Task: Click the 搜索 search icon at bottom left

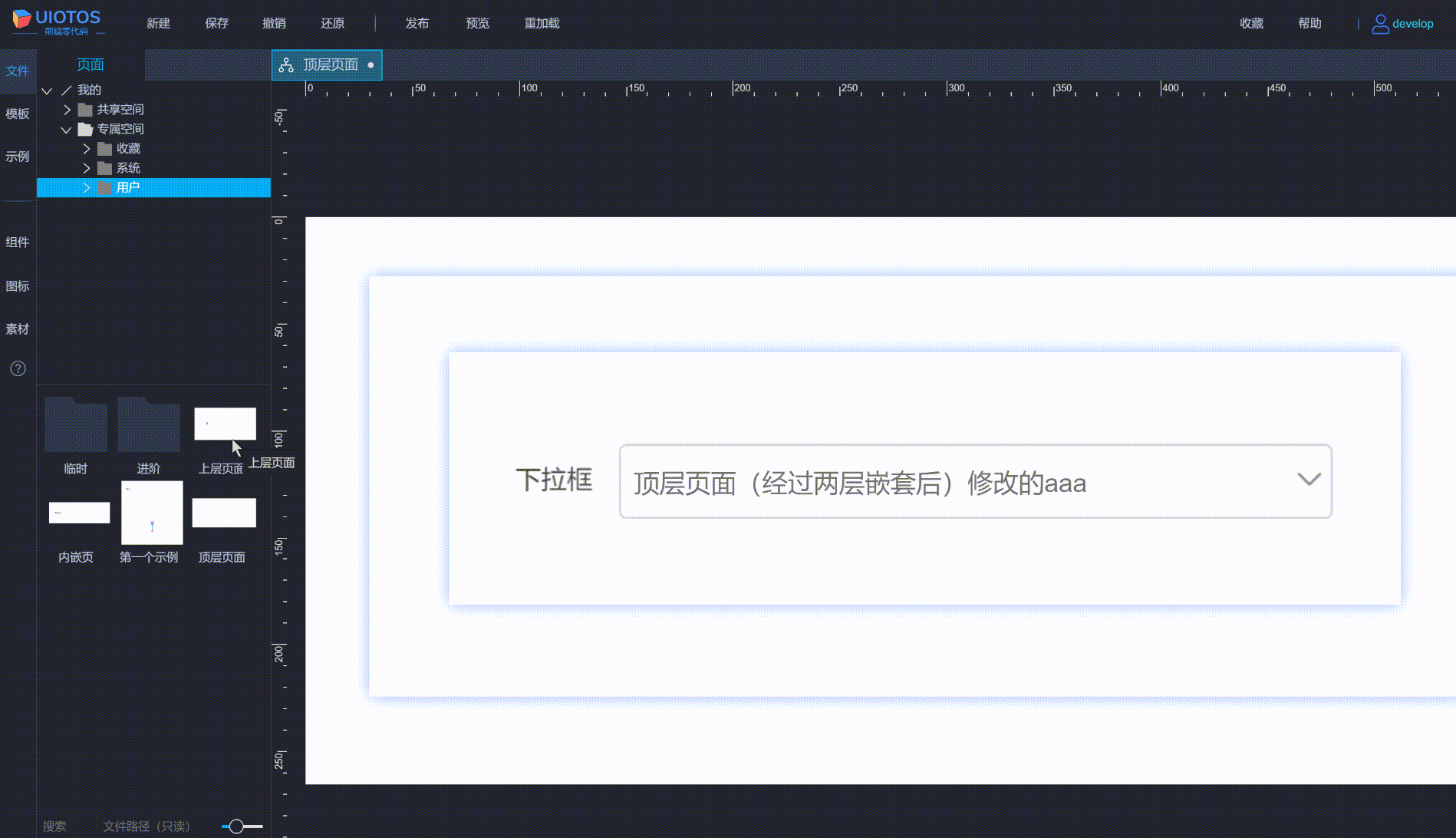Action: pyautogui.click(x=54, y=826)
